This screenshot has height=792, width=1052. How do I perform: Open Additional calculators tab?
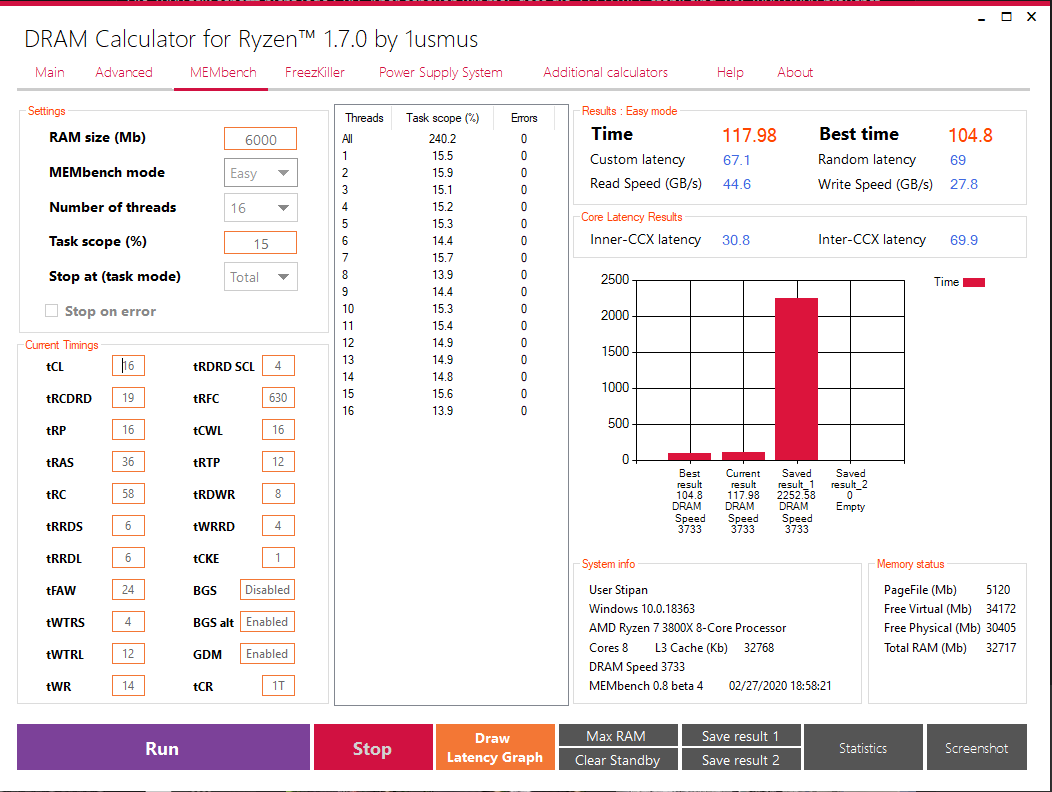click(605, 72)
